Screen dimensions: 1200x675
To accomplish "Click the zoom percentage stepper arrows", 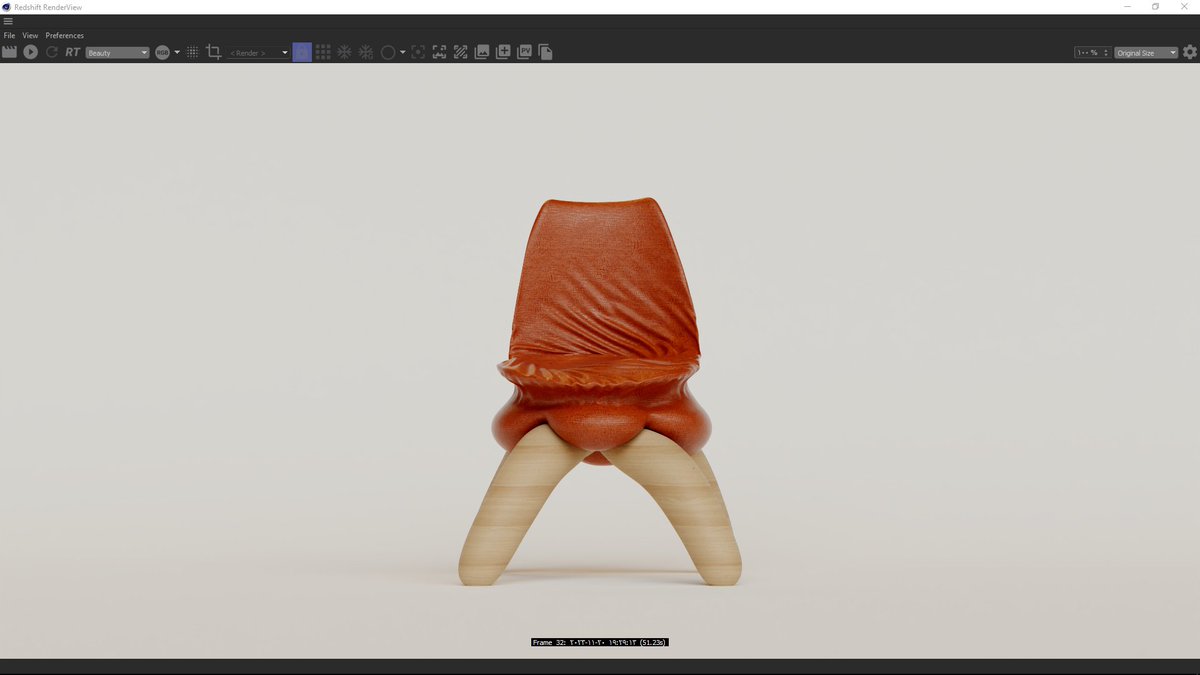I will [1106, 52].
